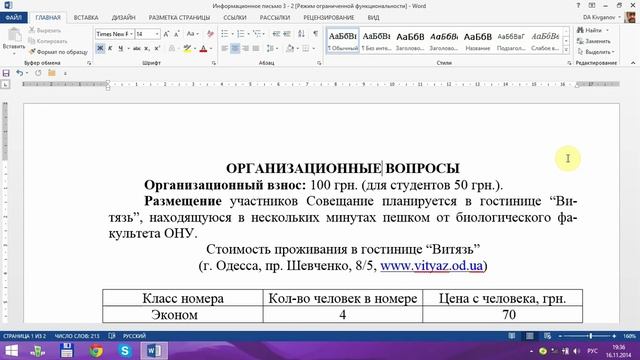
Task: Switch to the ВСТАВКА (Insert) tab
Action: (86, 18)
